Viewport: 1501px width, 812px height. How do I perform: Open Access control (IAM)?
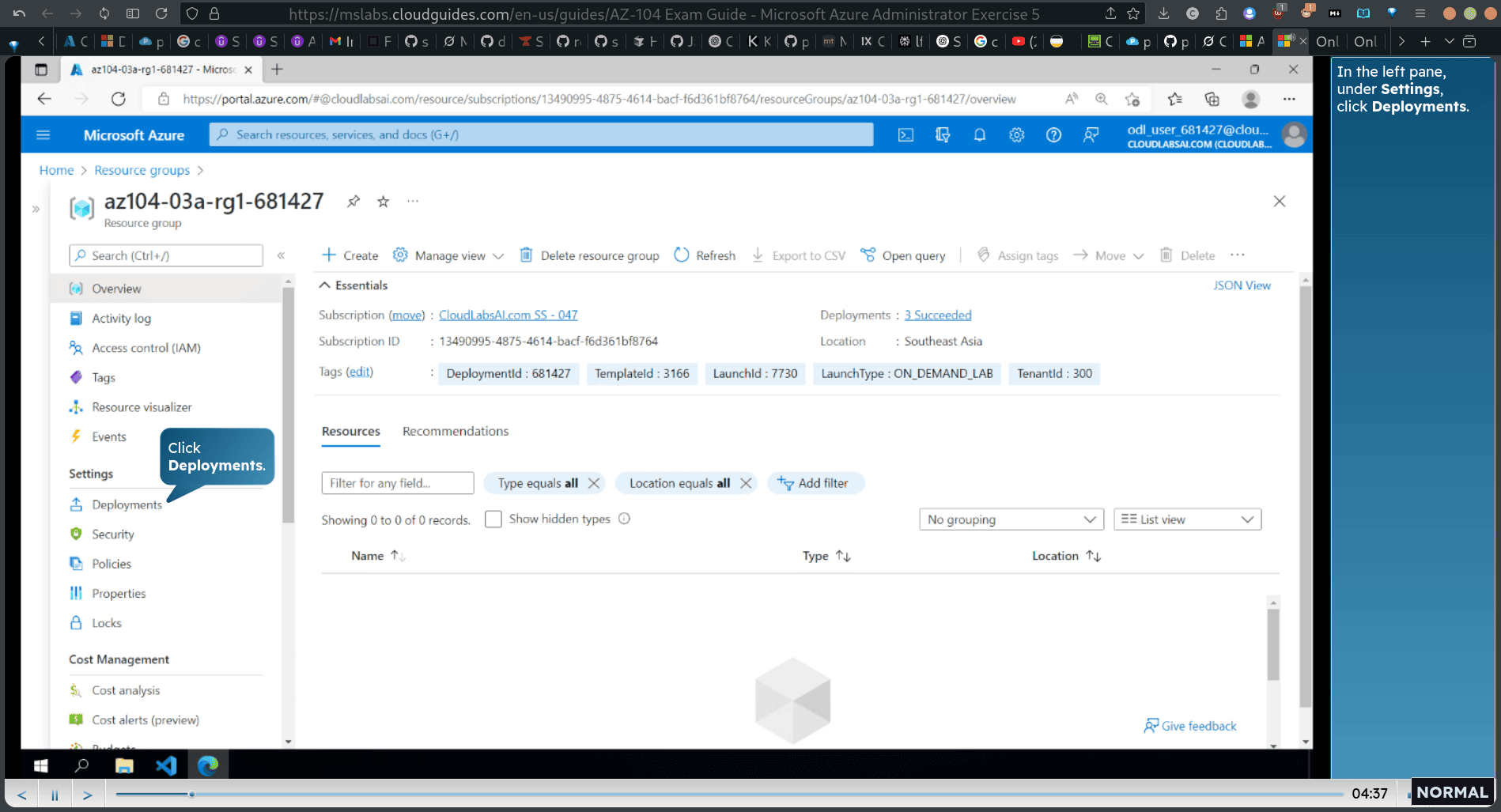point(146,348)
